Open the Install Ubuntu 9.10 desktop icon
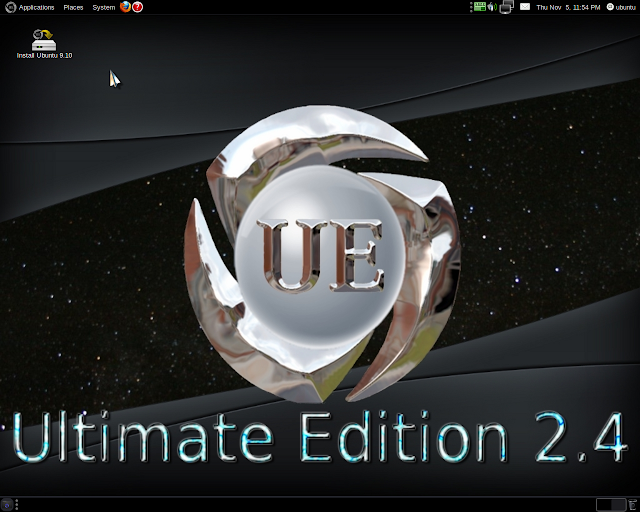The height and width of the screenshot is (512, 640). 44,44
